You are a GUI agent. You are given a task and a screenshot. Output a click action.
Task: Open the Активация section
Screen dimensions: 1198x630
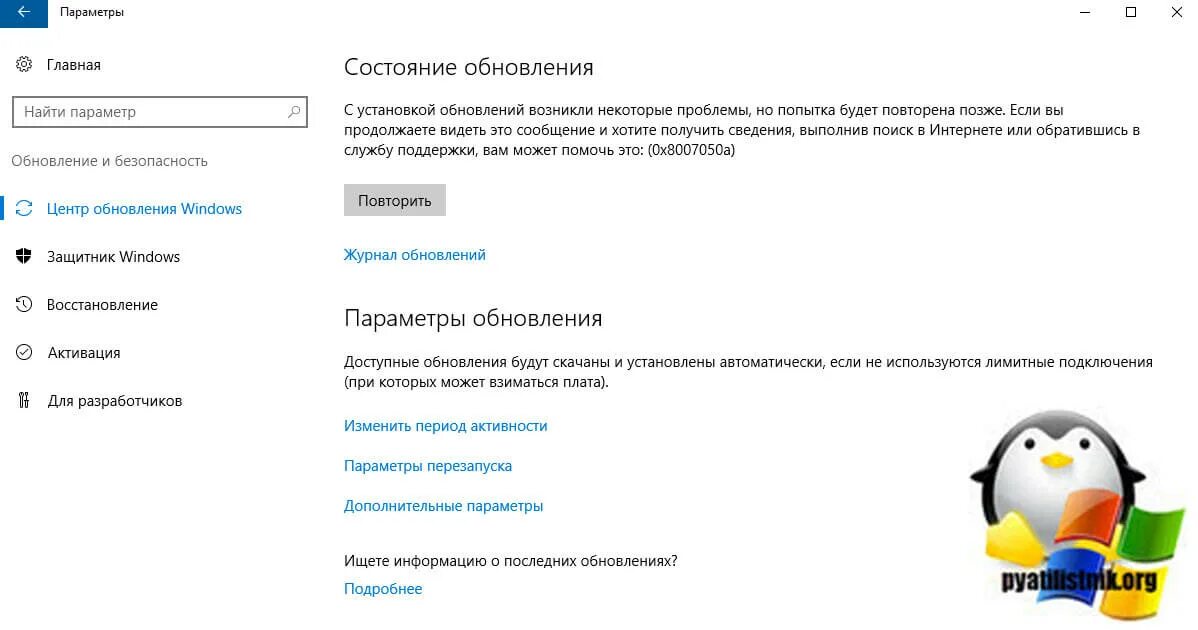(84, 353)
